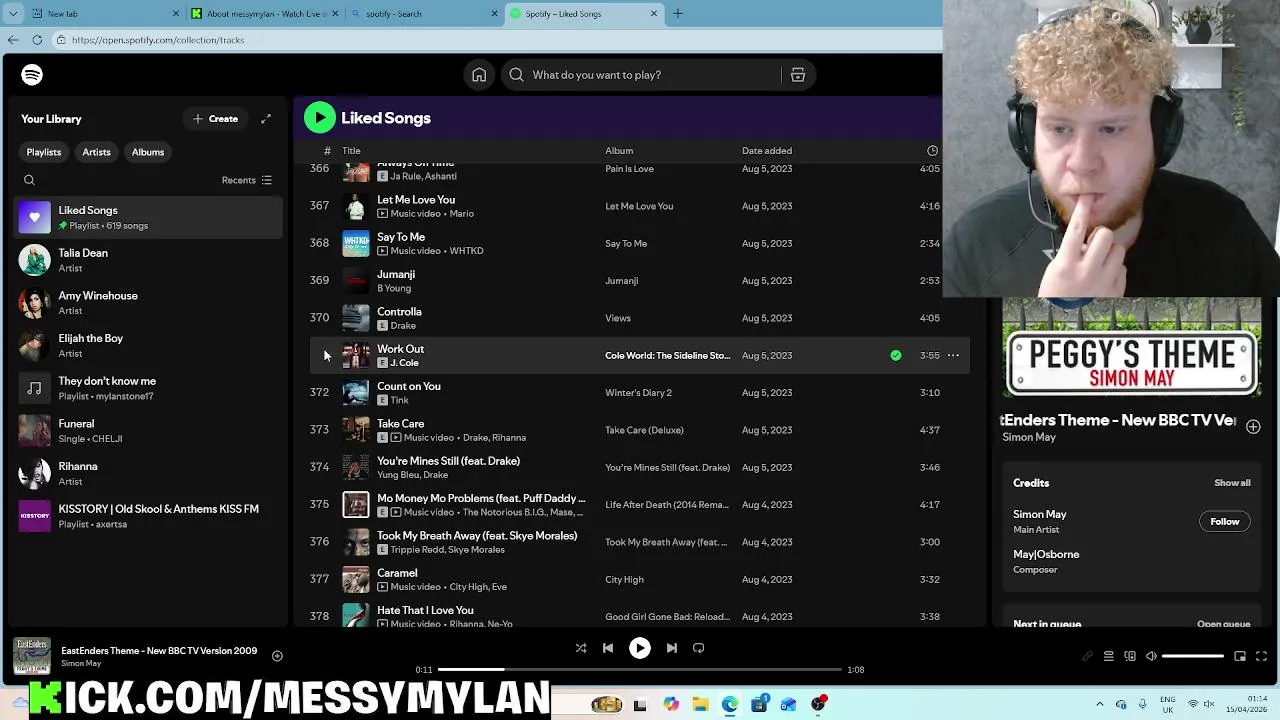Enter full screen player mode
This screenshot has width=1280, height=720.
[x=1261, y=656]
